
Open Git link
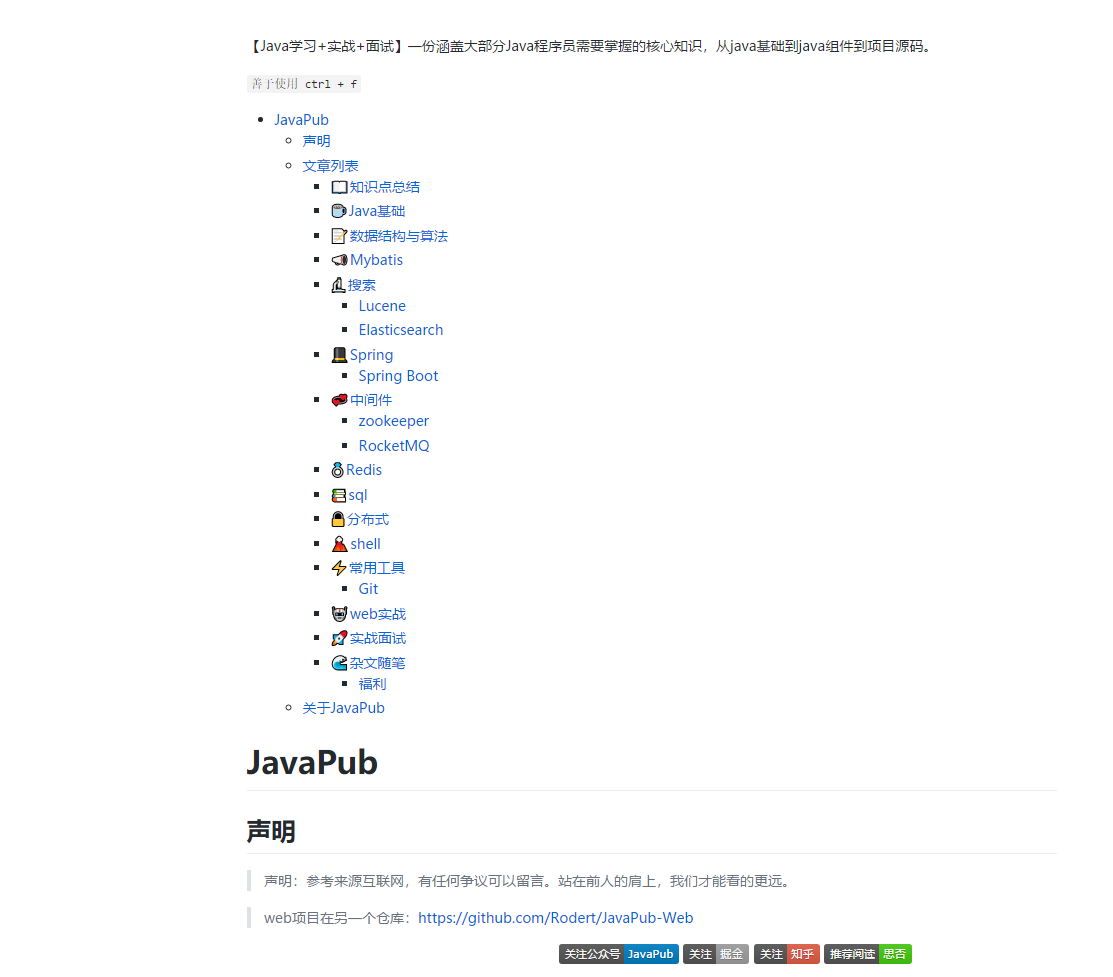coord(368,589)
